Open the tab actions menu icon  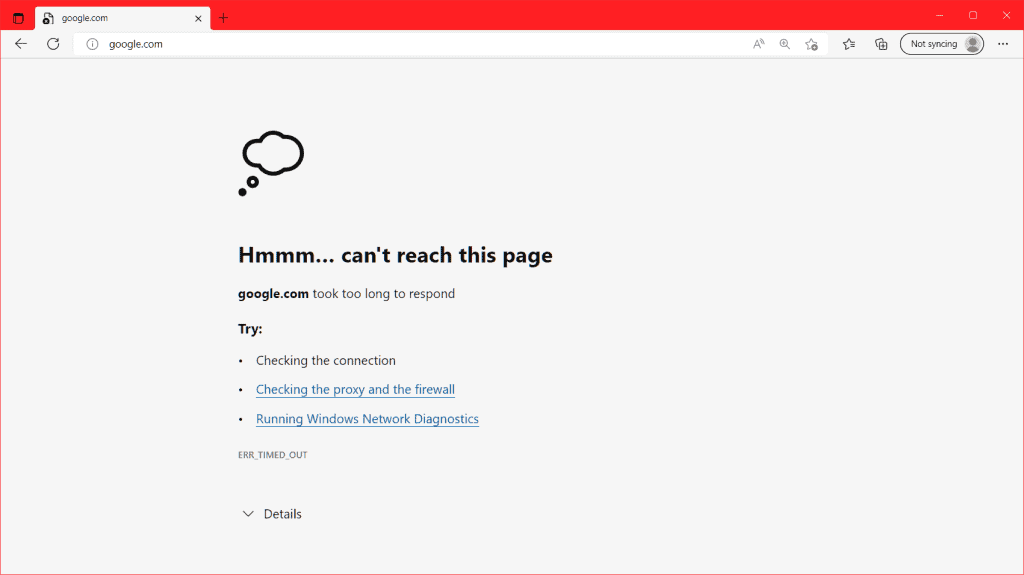(18, 18)
